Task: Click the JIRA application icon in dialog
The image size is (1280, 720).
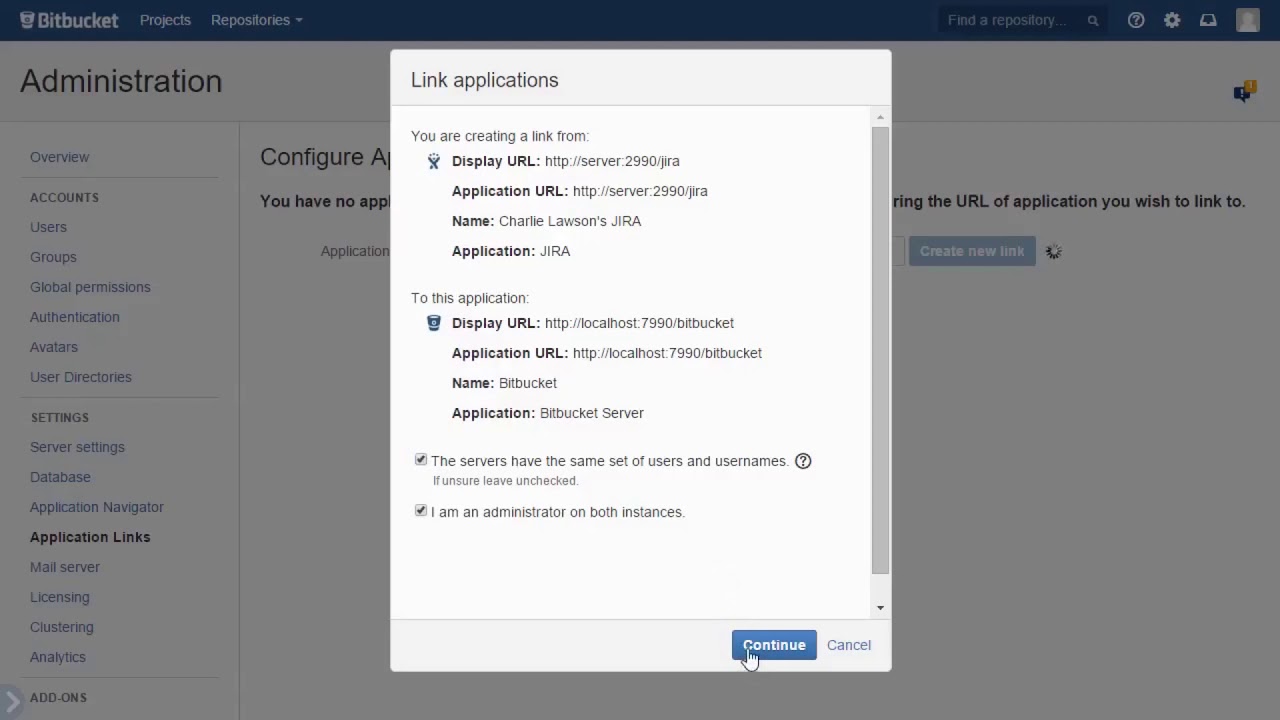Action: pos(434,161)
